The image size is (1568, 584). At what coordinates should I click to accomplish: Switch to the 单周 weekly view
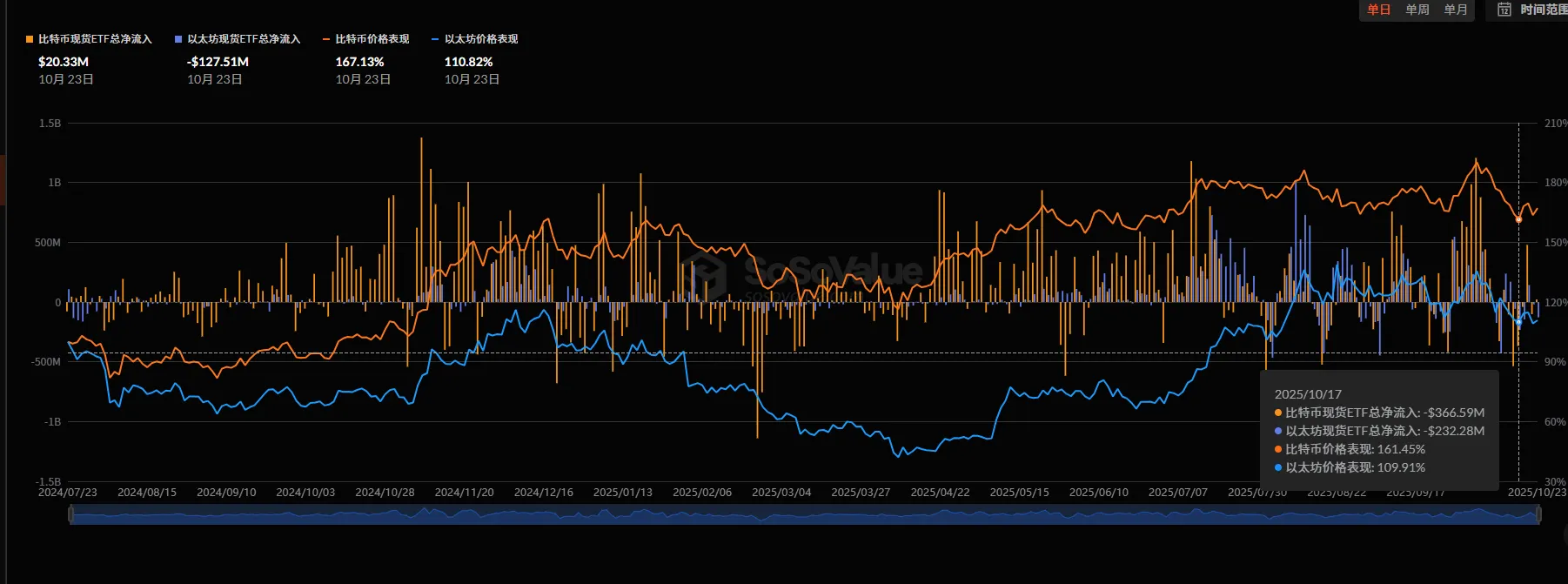[x=1417, y=10]
